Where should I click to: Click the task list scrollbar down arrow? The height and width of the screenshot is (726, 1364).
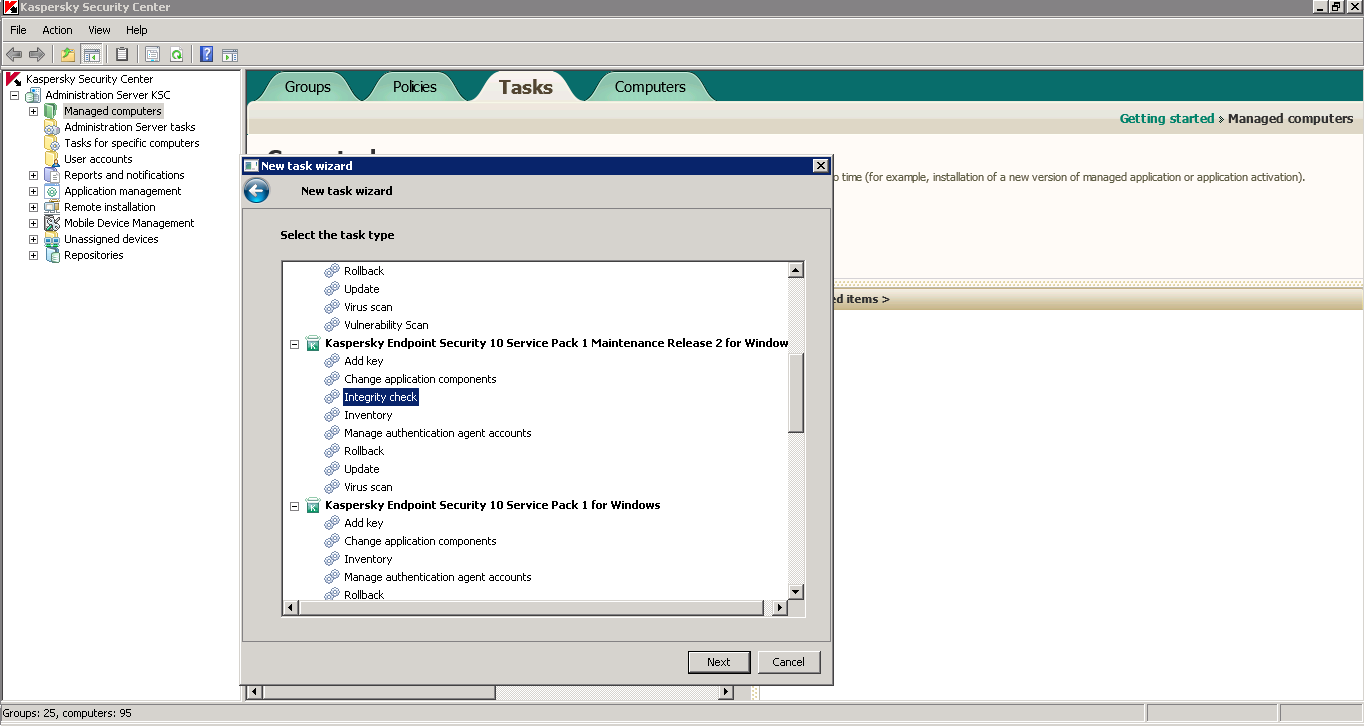coord(796,591)
